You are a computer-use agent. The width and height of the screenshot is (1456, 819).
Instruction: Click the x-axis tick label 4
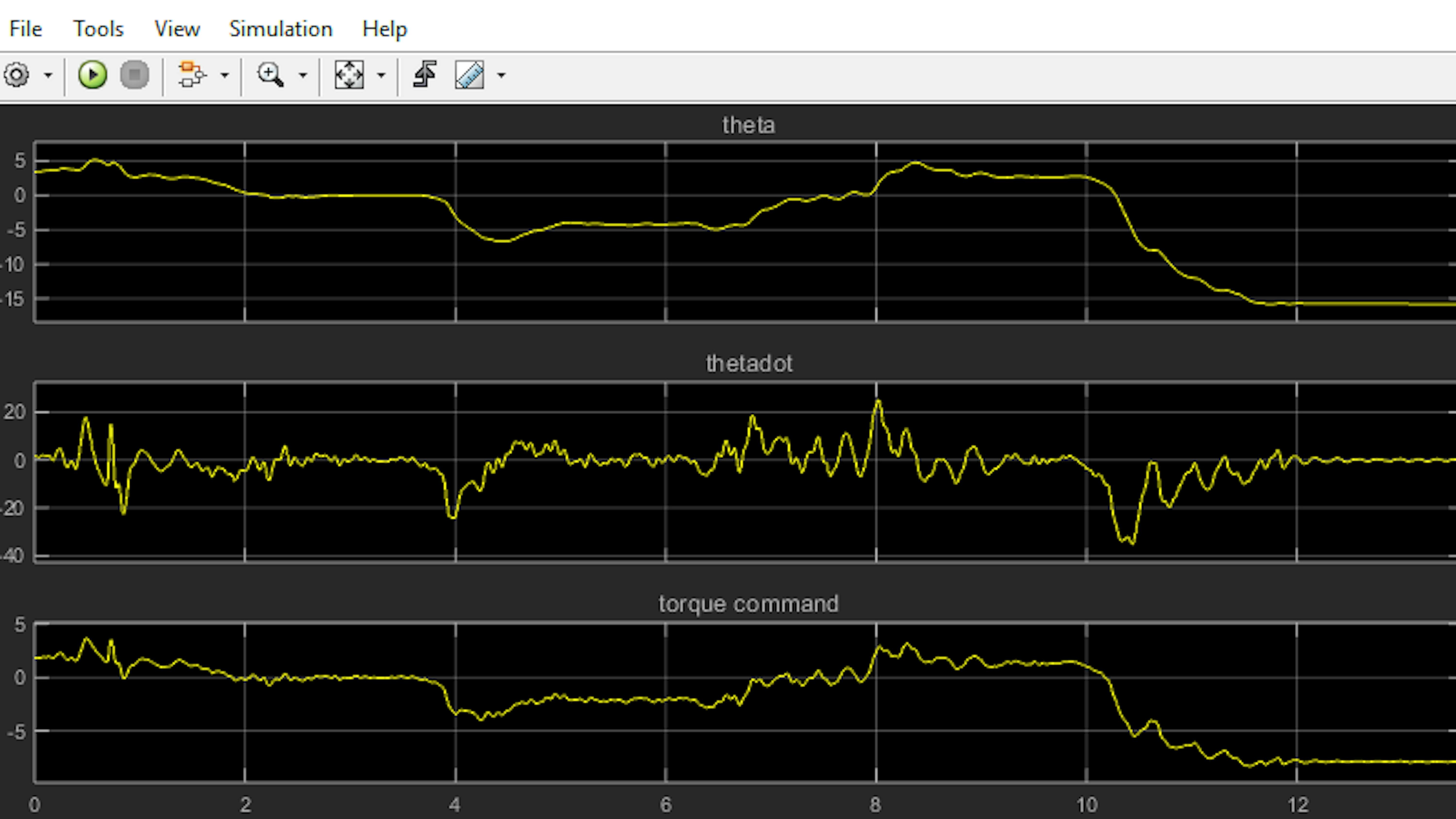[455, 805]
